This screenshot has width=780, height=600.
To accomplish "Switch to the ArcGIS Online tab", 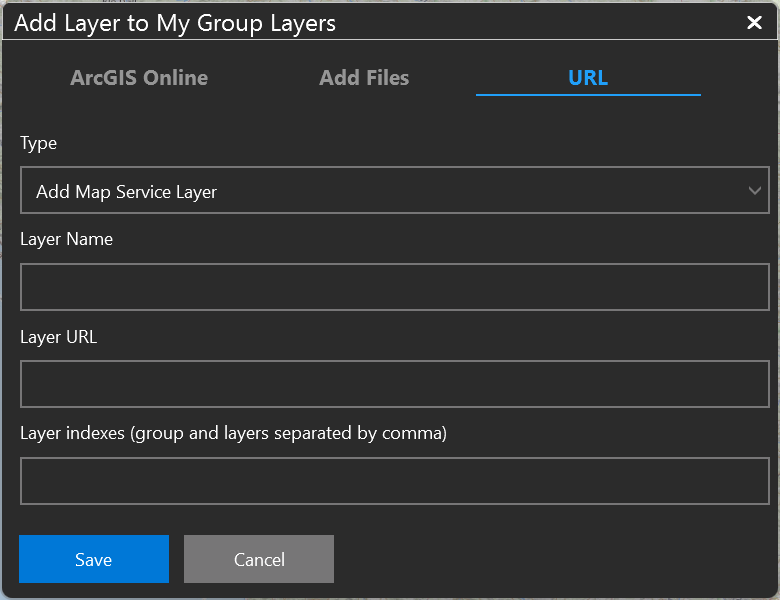I will tap(139, 78).
